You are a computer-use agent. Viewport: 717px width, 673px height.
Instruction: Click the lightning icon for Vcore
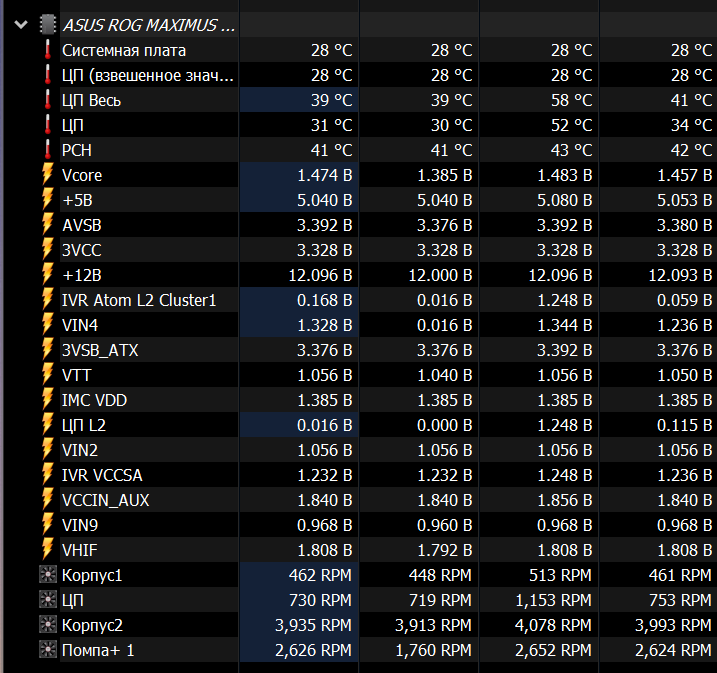tap(48, 175)
